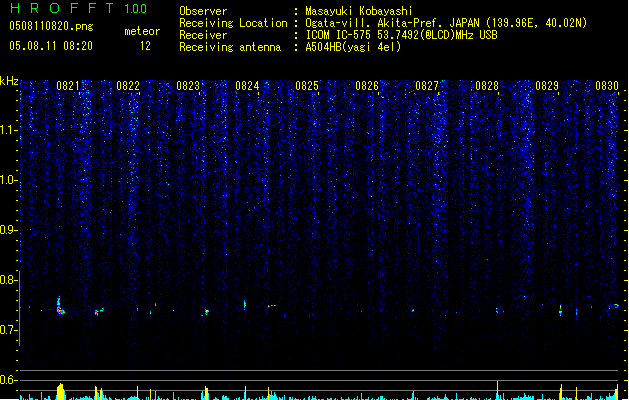Click the 0826 time marker
The width and height of the screenshot is (629, 400).
click(x=367, y=86)
